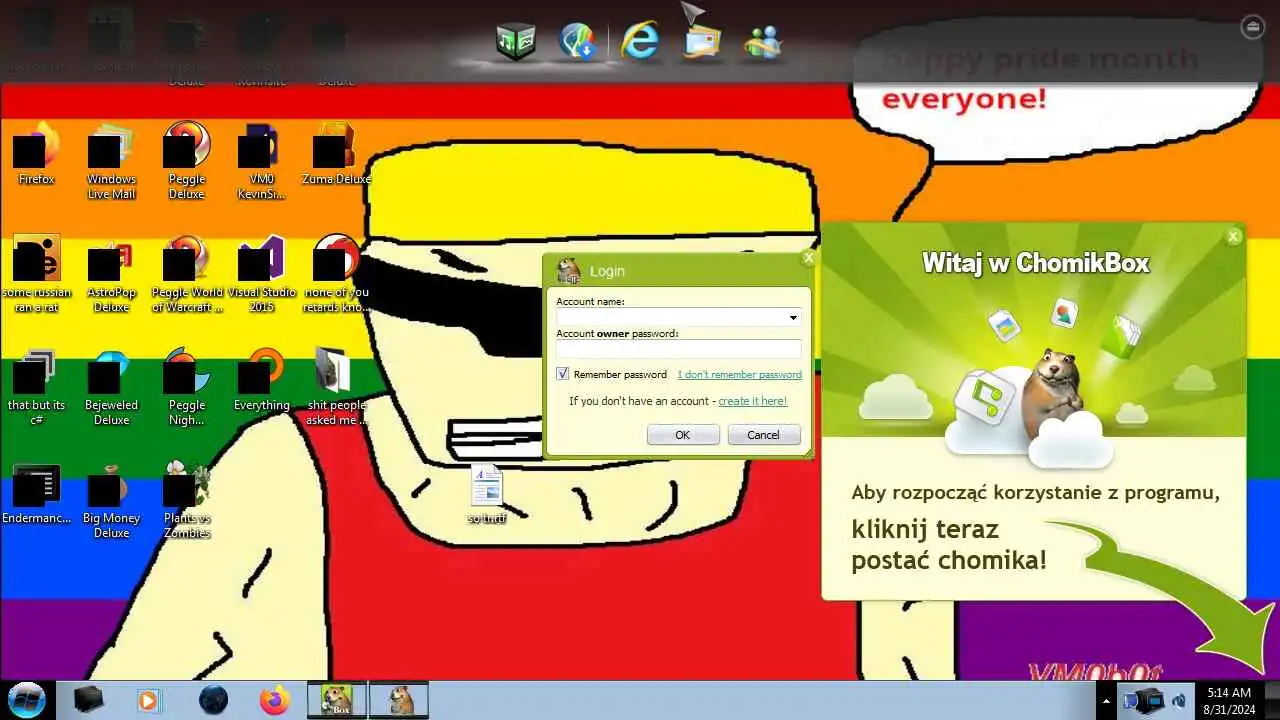Click the green cube icon in top dock
This screenshot has width=1280, height=720.
coord(516,42)
